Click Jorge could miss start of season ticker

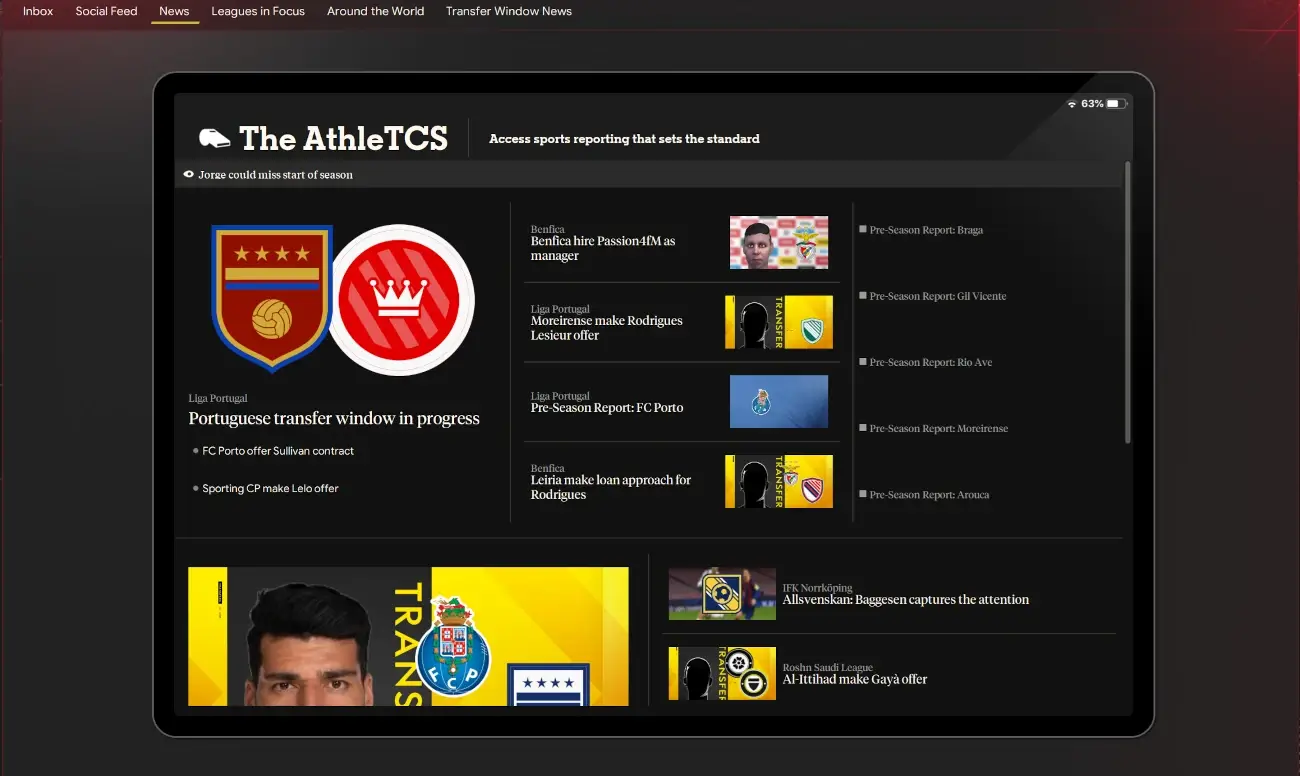click(275, 174)
